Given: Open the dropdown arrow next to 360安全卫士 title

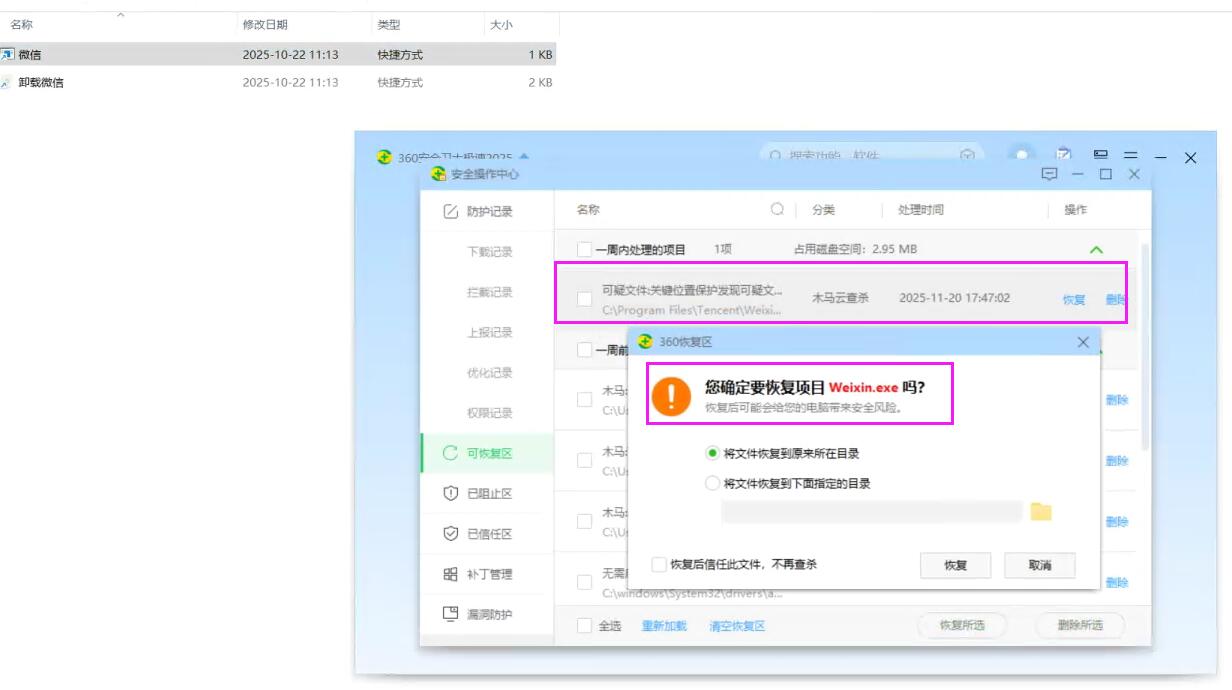Looking at the screenshot, I should [524, 157].
